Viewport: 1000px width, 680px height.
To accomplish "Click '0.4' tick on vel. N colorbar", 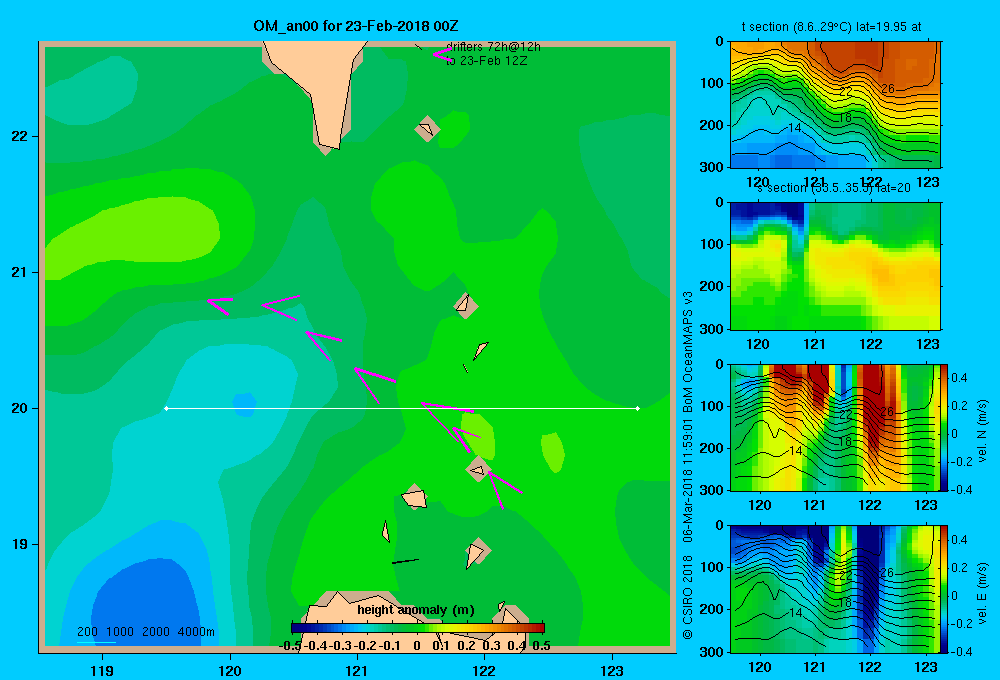I will point(959,378).
